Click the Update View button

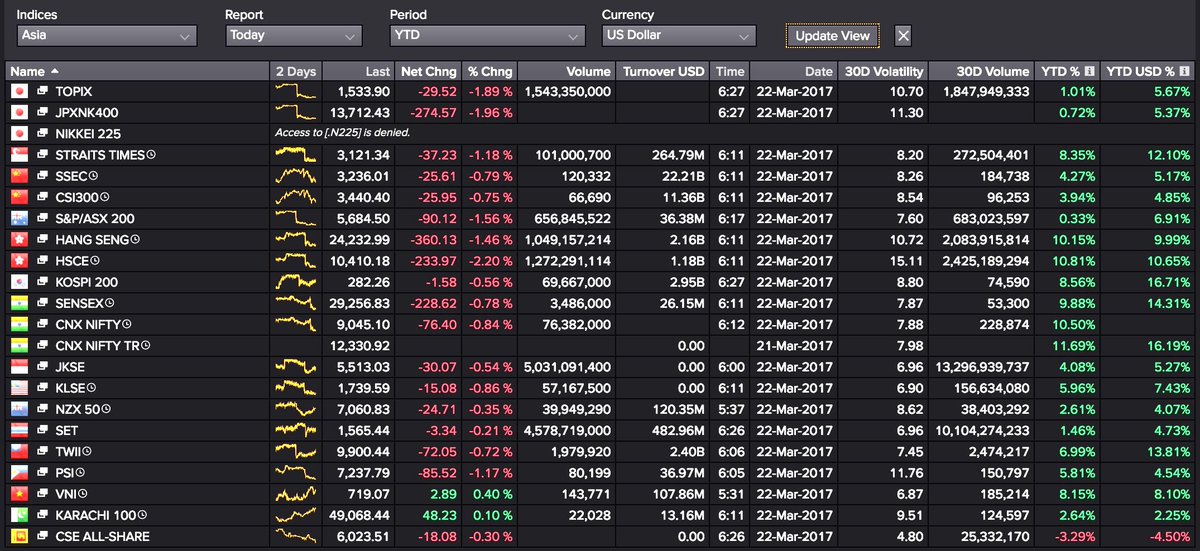(x=833, y=36)
